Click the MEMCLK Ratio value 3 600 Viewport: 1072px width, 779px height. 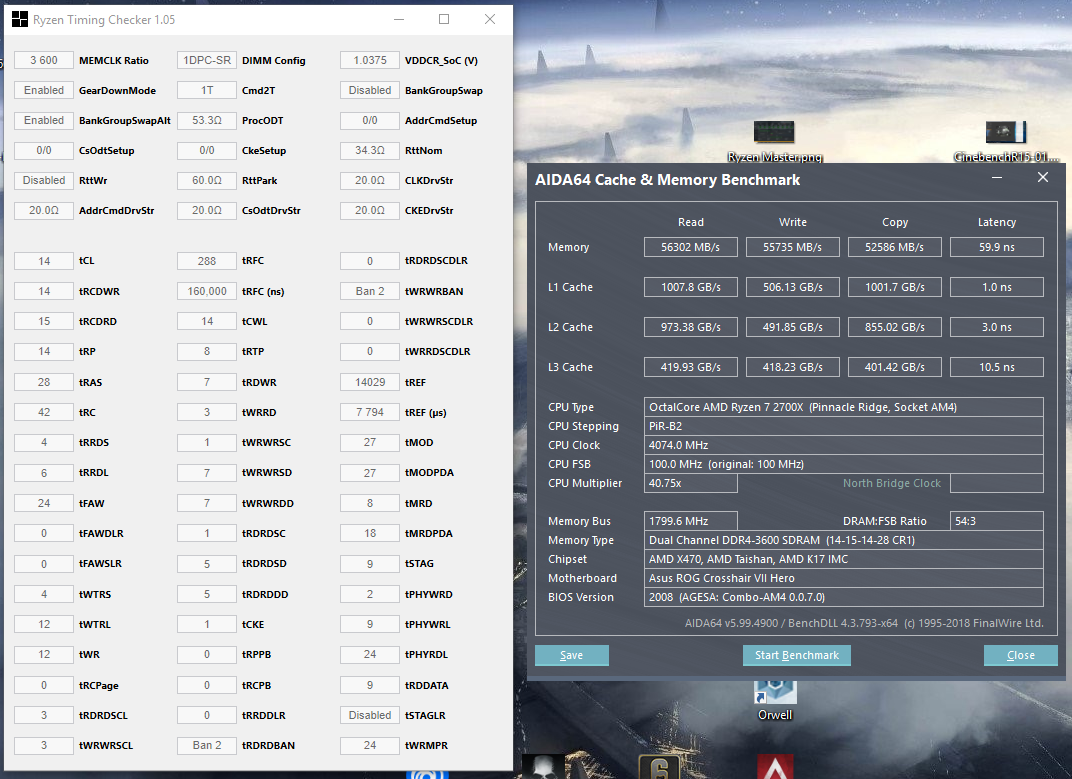[44, 60]
